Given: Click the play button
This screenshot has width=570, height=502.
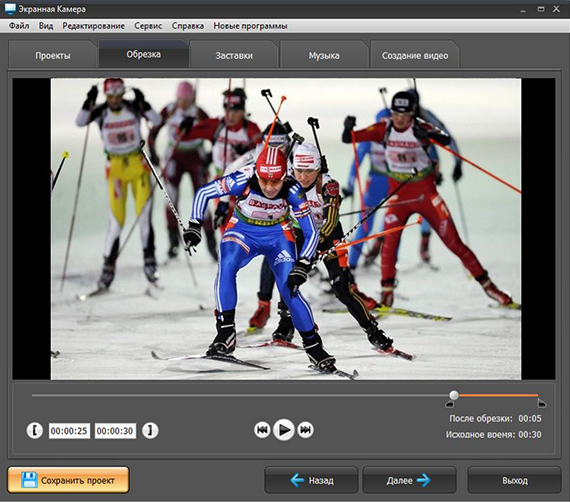Looking at the screenshot, I should click(284, 430).
